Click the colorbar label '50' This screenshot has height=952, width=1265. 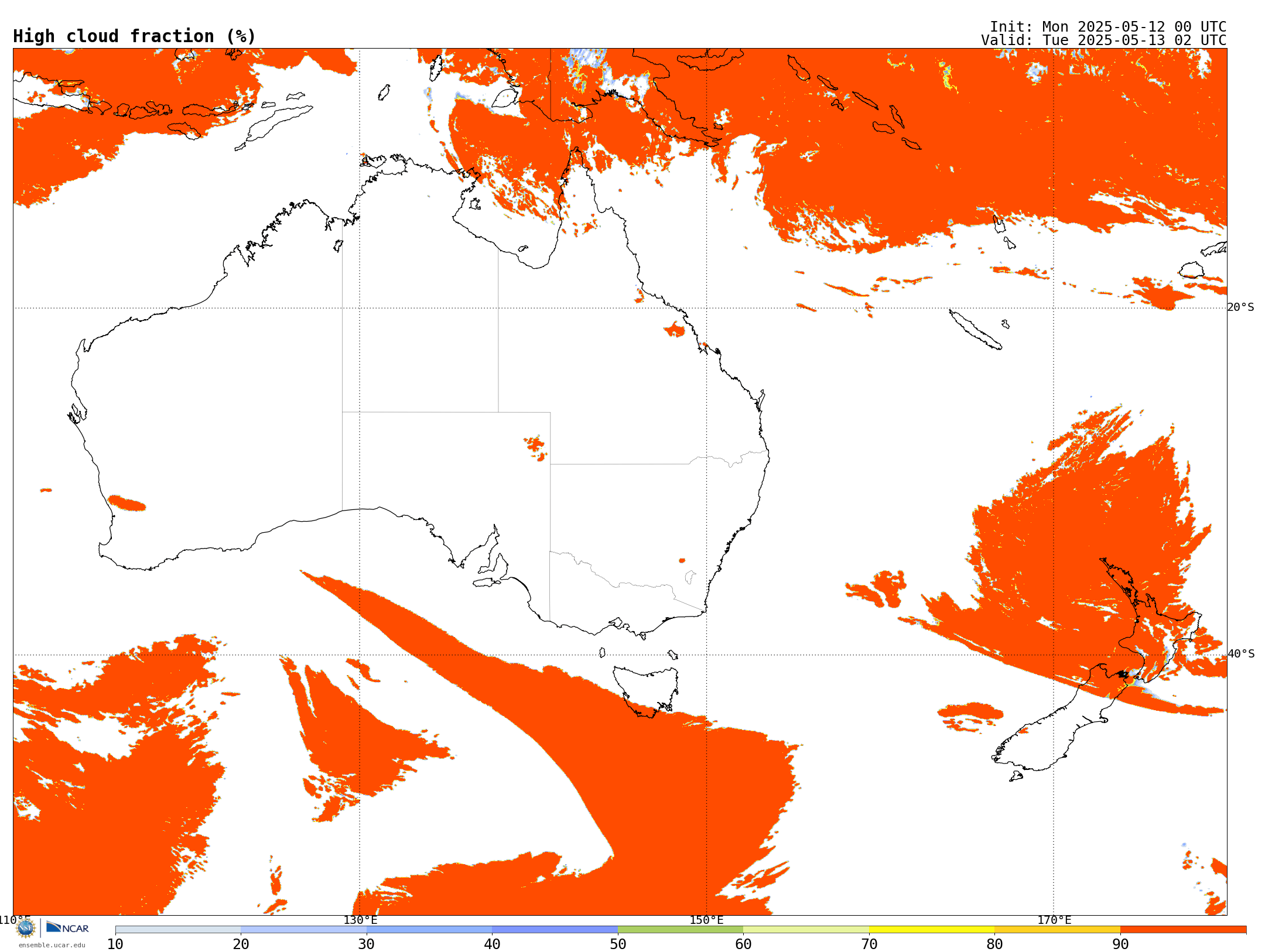point(618,944)
